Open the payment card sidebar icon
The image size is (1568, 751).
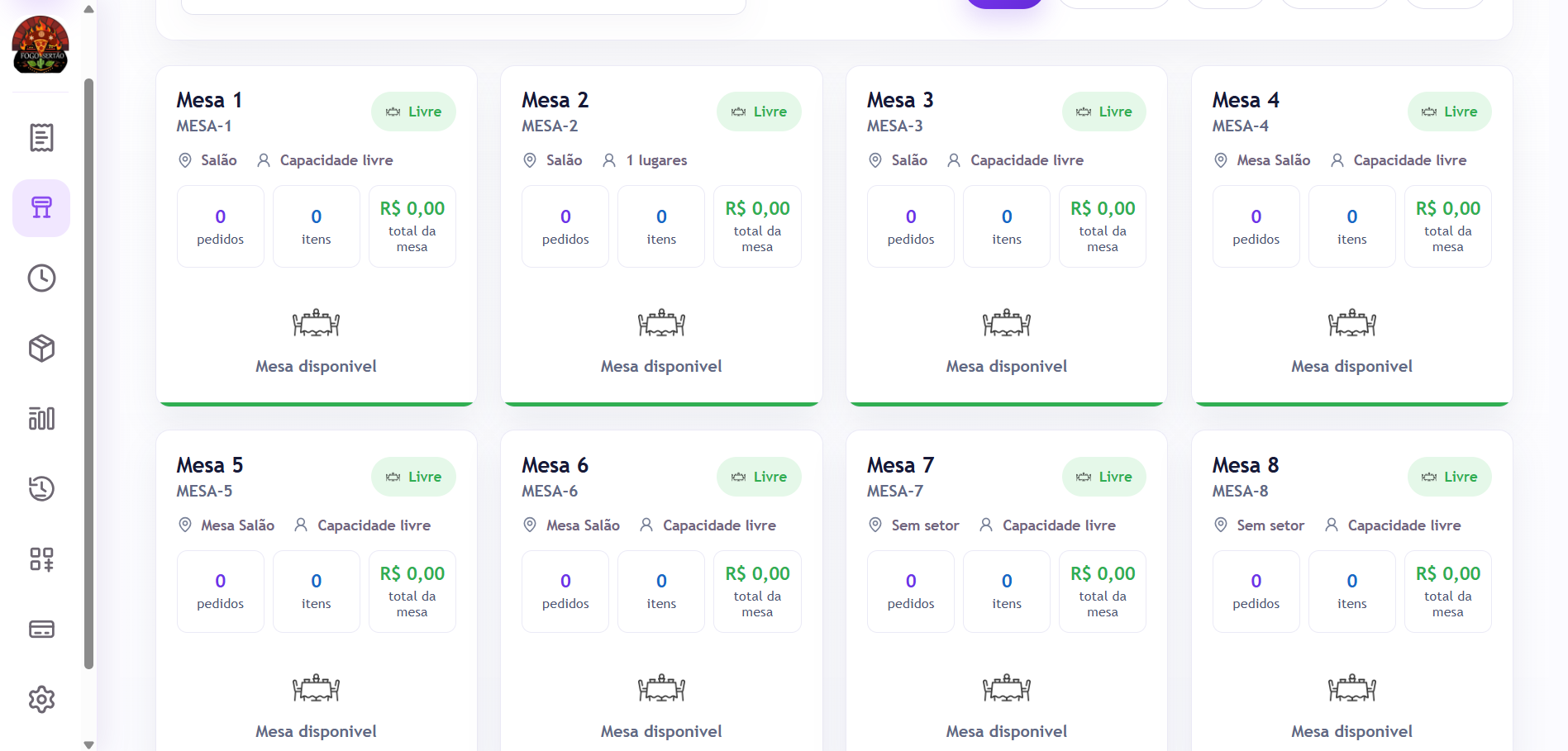41,630
